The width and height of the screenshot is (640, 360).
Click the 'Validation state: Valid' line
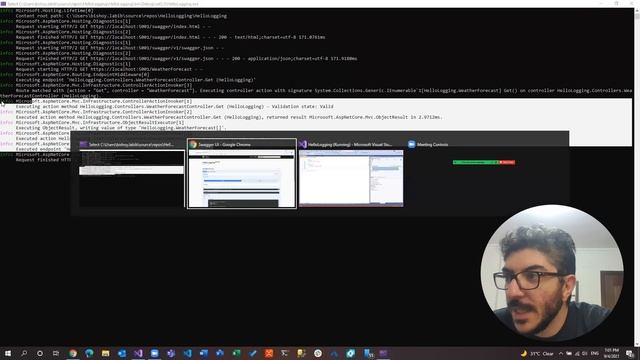(174, 107)
